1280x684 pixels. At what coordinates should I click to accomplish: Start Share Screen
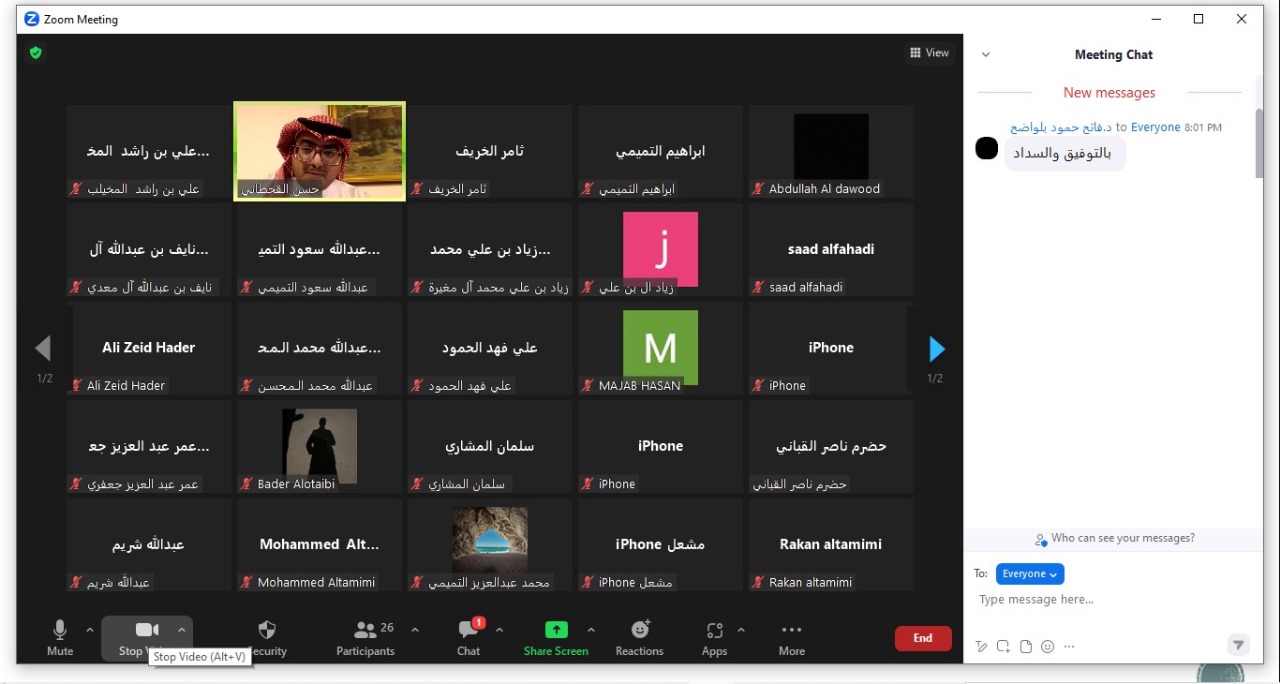tap(556, 636)
